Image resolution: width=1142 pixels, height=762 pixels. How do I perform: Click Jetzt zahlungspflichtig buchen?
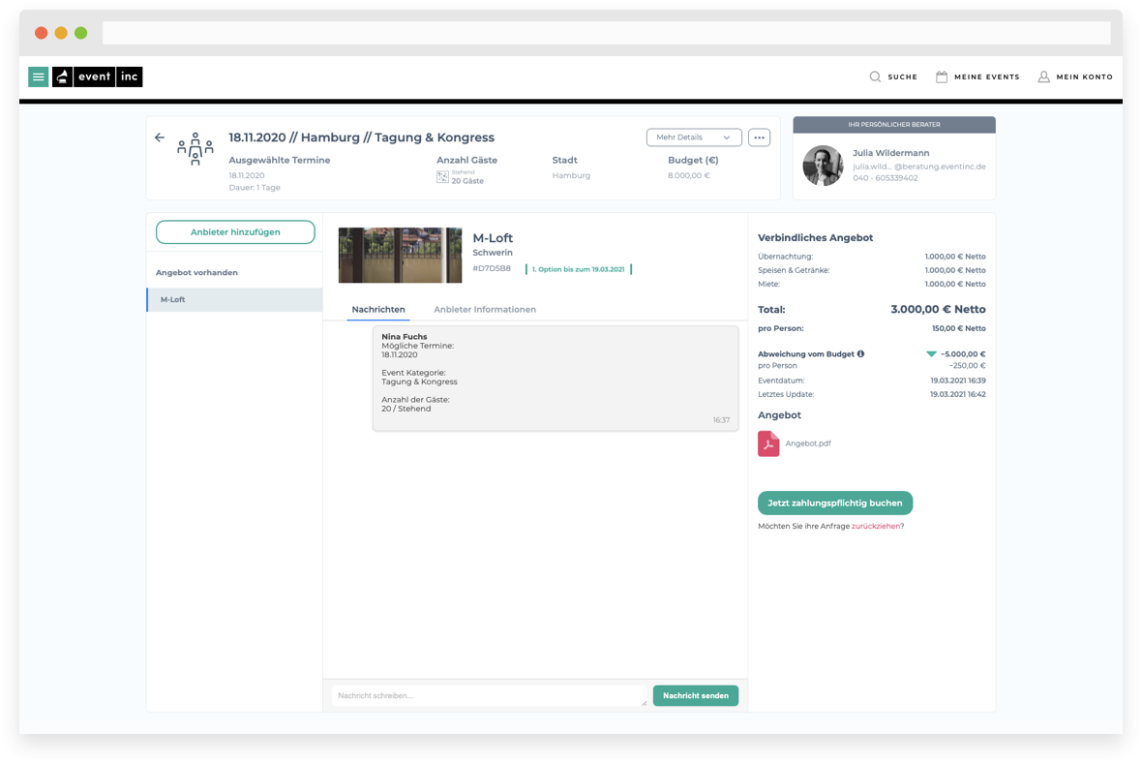pos(835,503)
